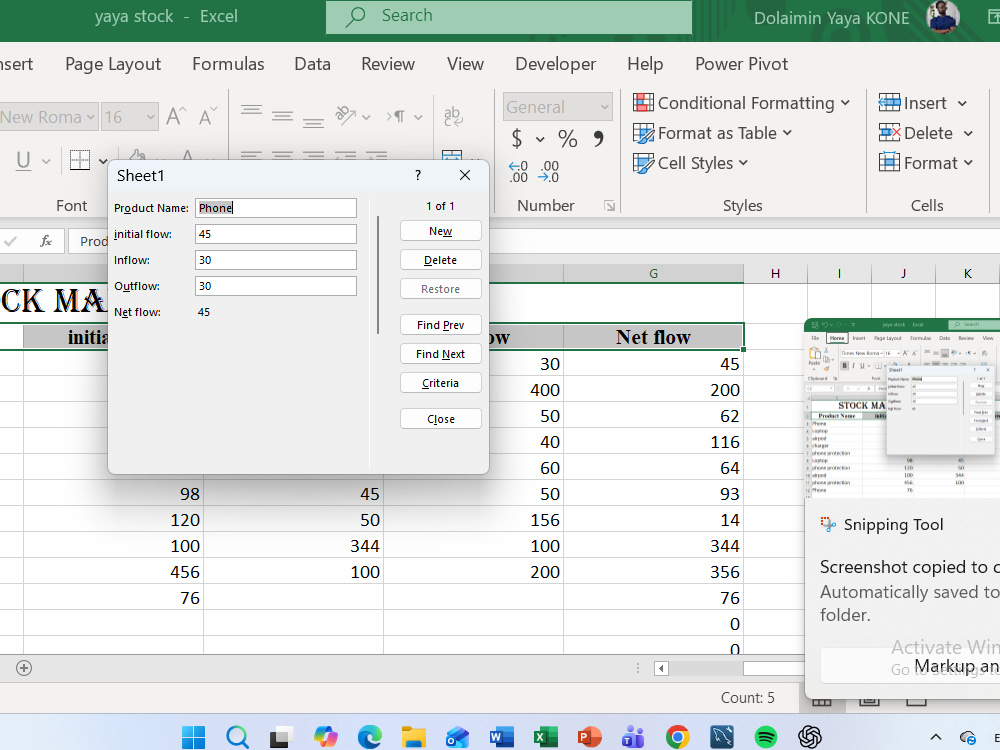
Task: Click New button in data form
Action: (x=441, y=231)
